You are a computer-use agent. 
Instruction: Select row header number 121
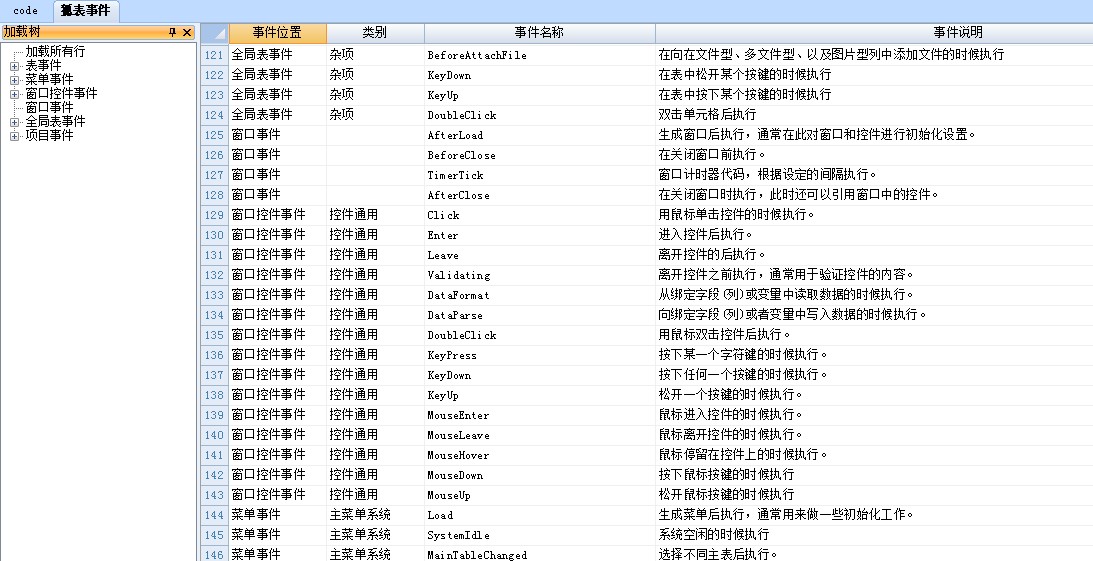pos(215,54)
